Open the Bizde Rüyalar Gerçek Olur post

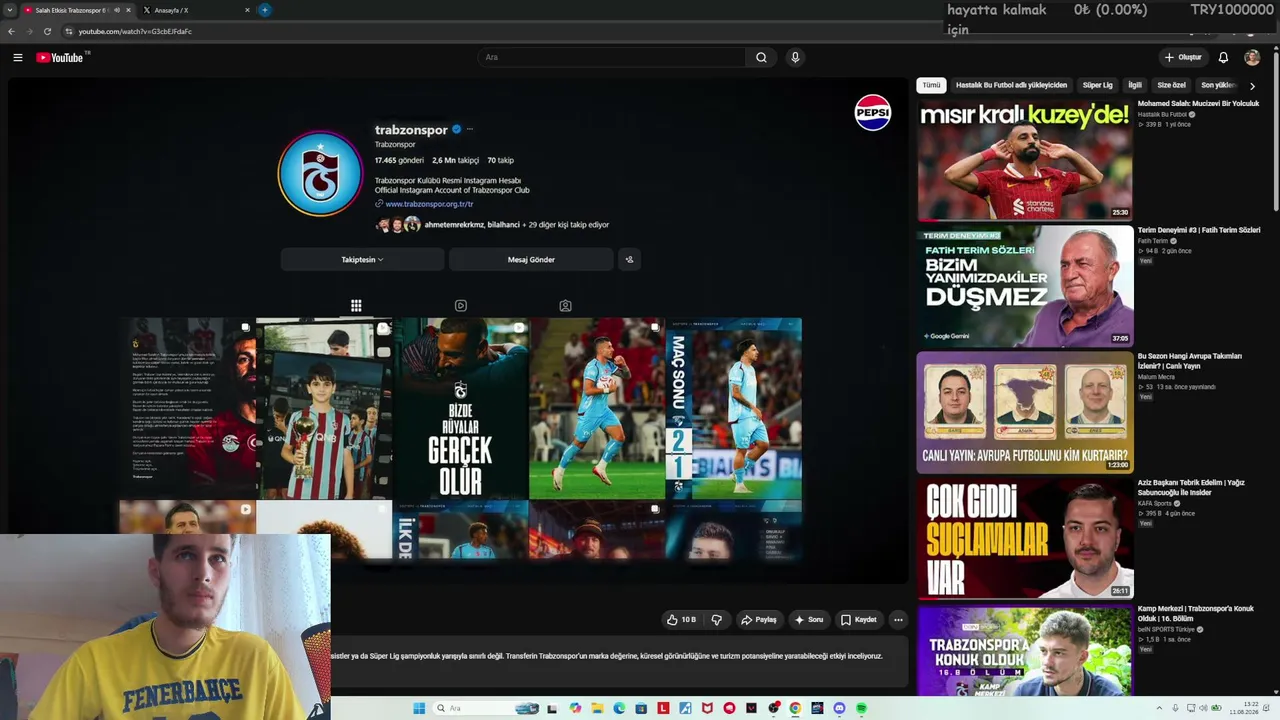pyautogui.click(x=461, y=408)
